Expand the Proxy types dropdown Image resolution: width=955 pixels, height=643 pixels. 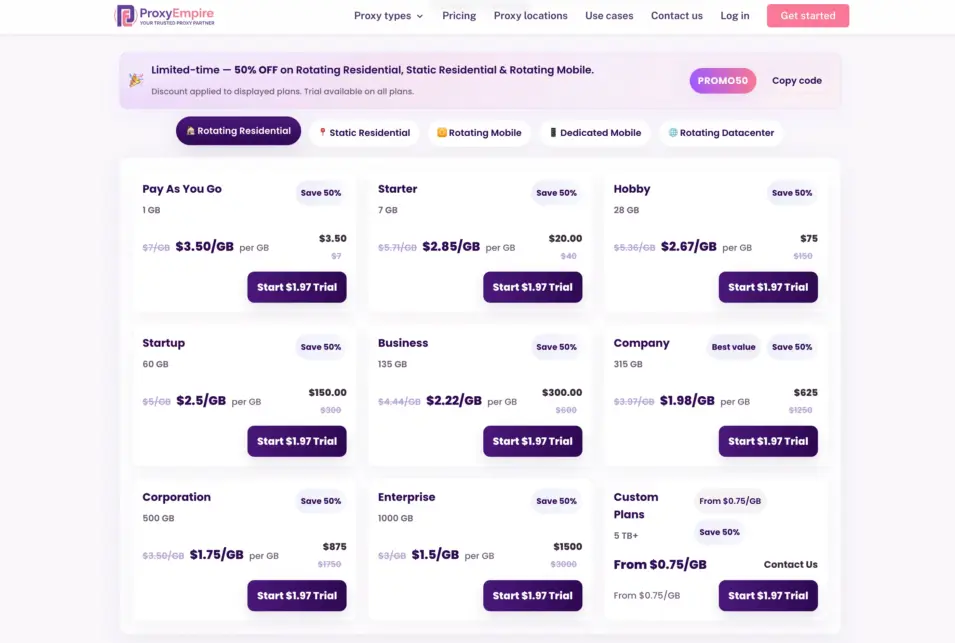coord(388,16)
